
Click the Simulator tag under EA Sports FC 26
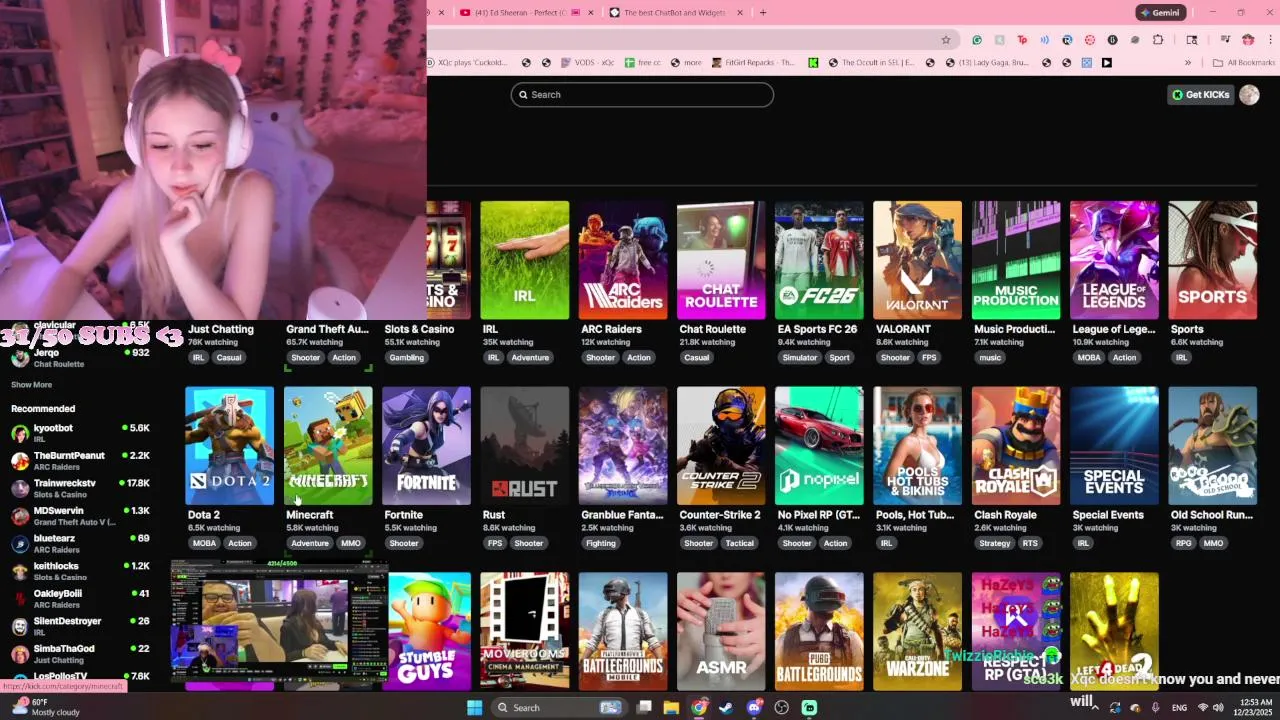(799, 357)
